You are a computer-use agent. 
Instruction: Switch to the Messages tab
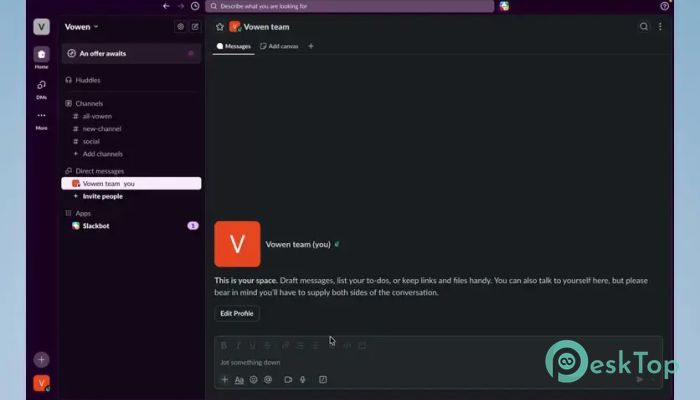click(233, 46)
